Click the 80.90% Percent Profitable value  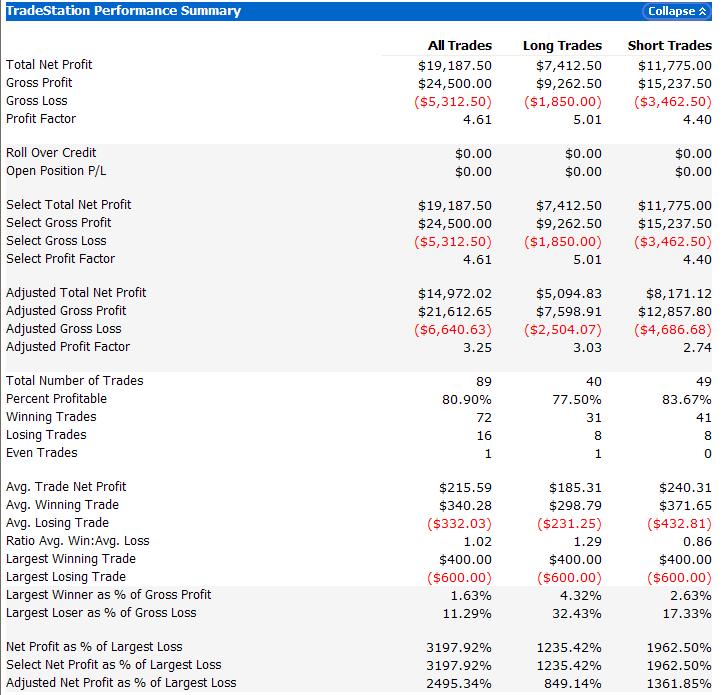click(x=467, y=400)
